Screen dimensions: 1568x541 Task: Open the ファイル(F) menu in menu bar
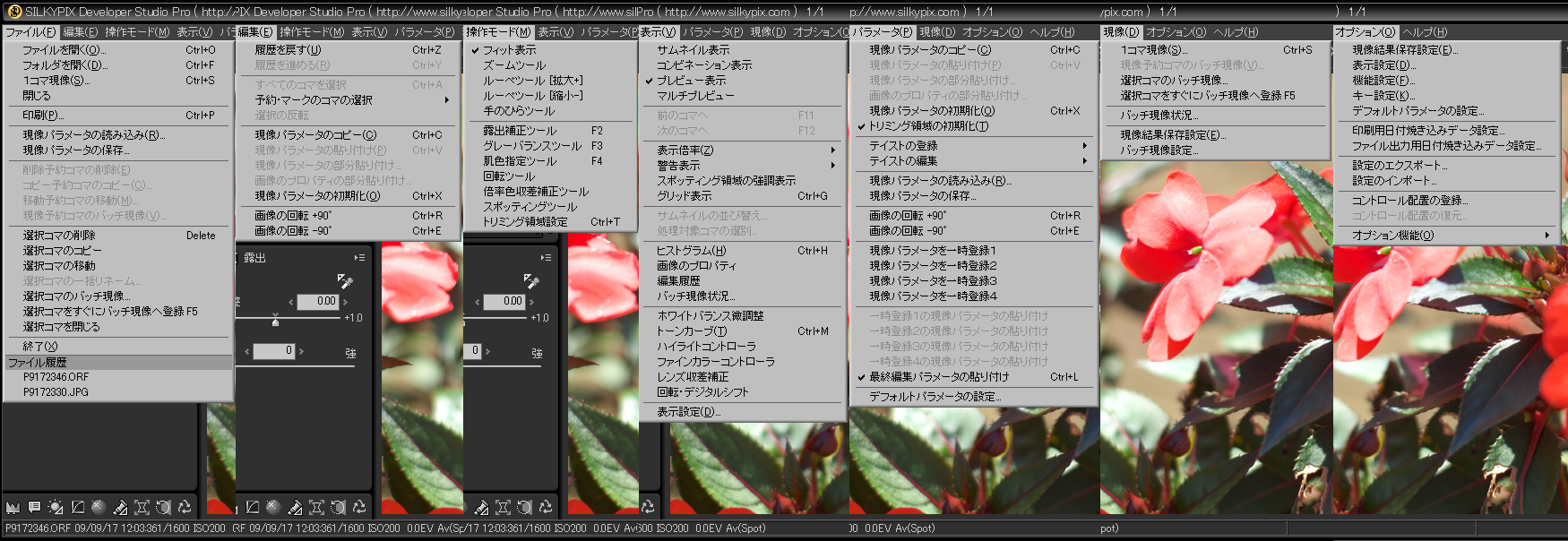[x=30, y=32]
